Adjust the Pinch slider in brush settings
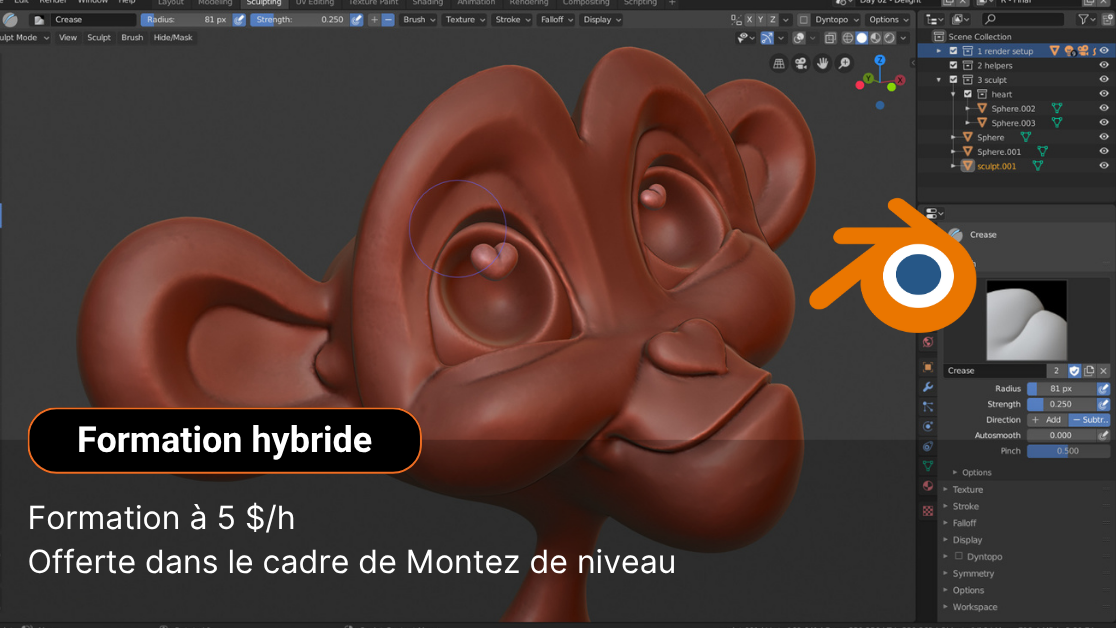 (x=1068, y=451)
